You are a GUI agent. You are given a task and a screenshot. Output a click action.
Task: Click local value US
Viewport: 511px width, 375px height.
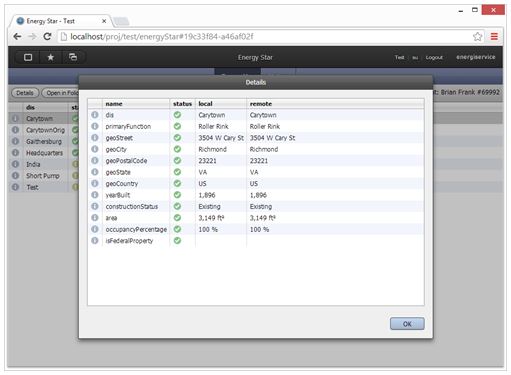[202, 184]
